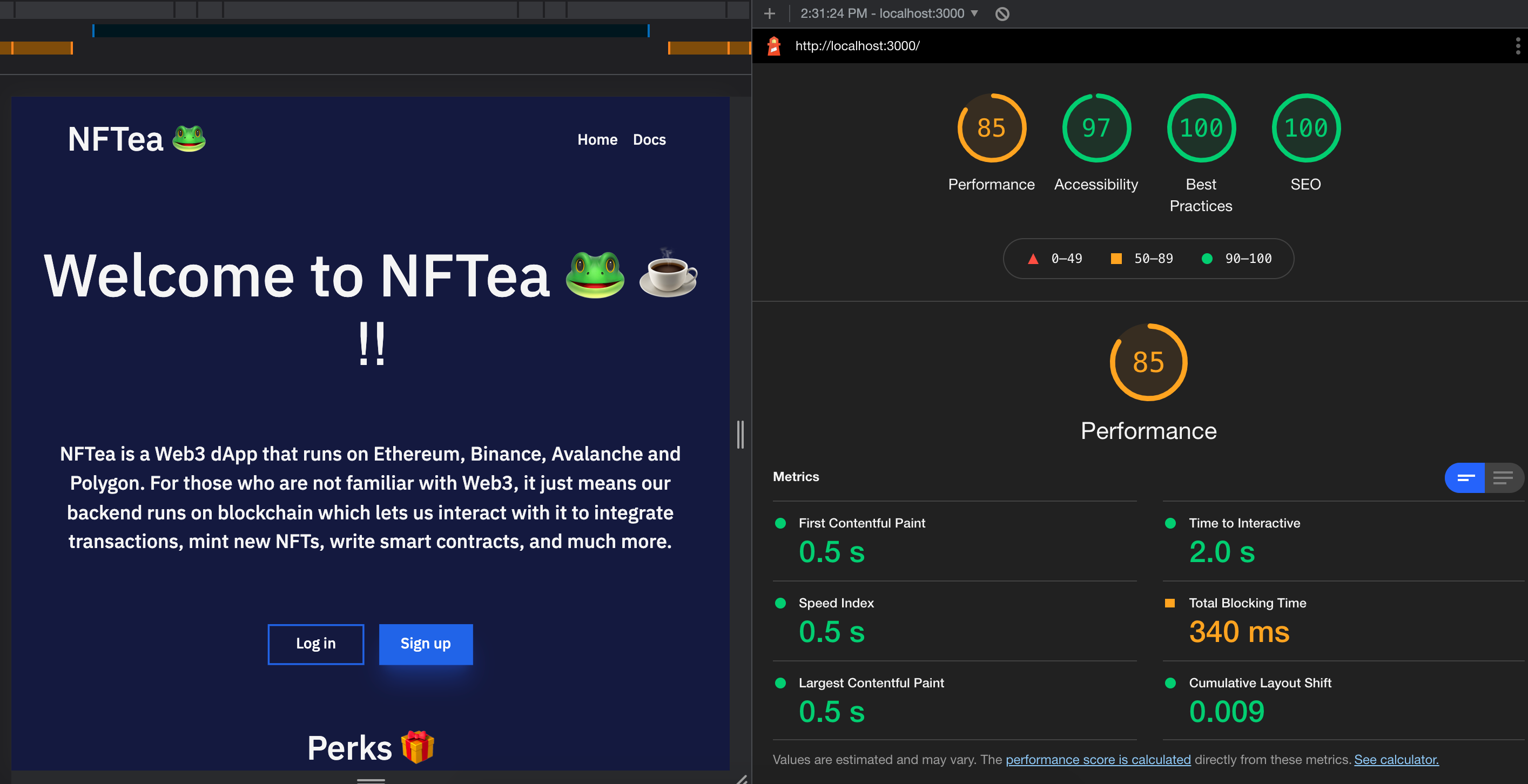Click the Cumulative Layout Shift metric

(1343, 700)
